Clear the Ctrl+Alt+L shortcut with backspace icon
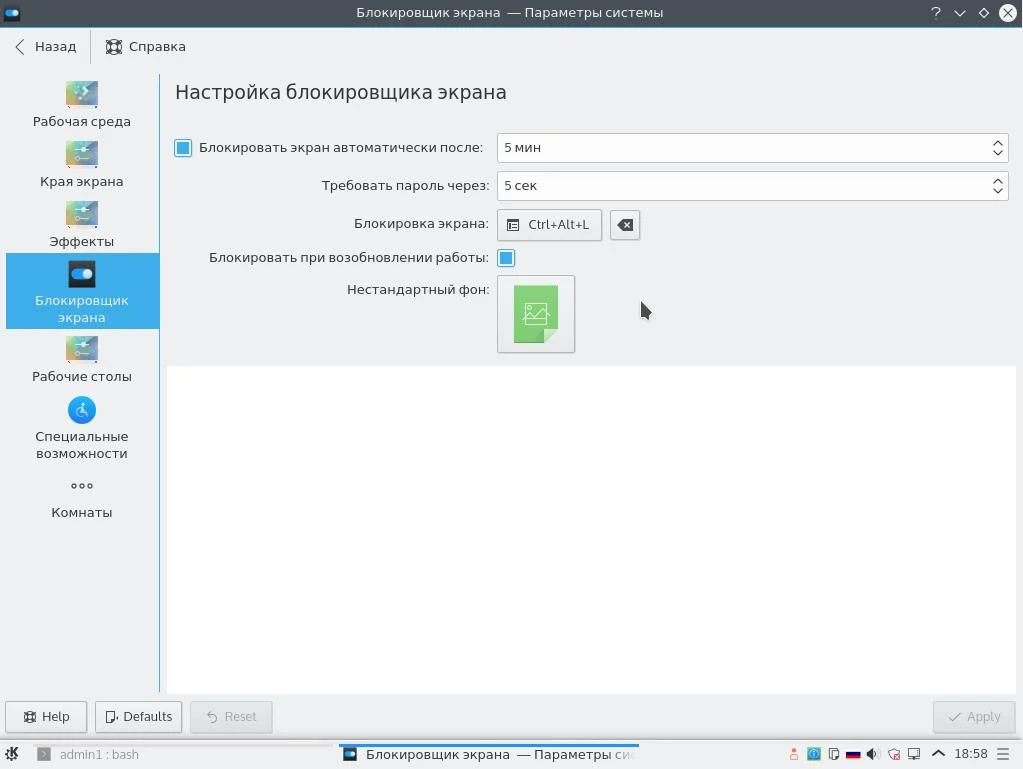This screenshot has width=1023, height=769. 624,225
